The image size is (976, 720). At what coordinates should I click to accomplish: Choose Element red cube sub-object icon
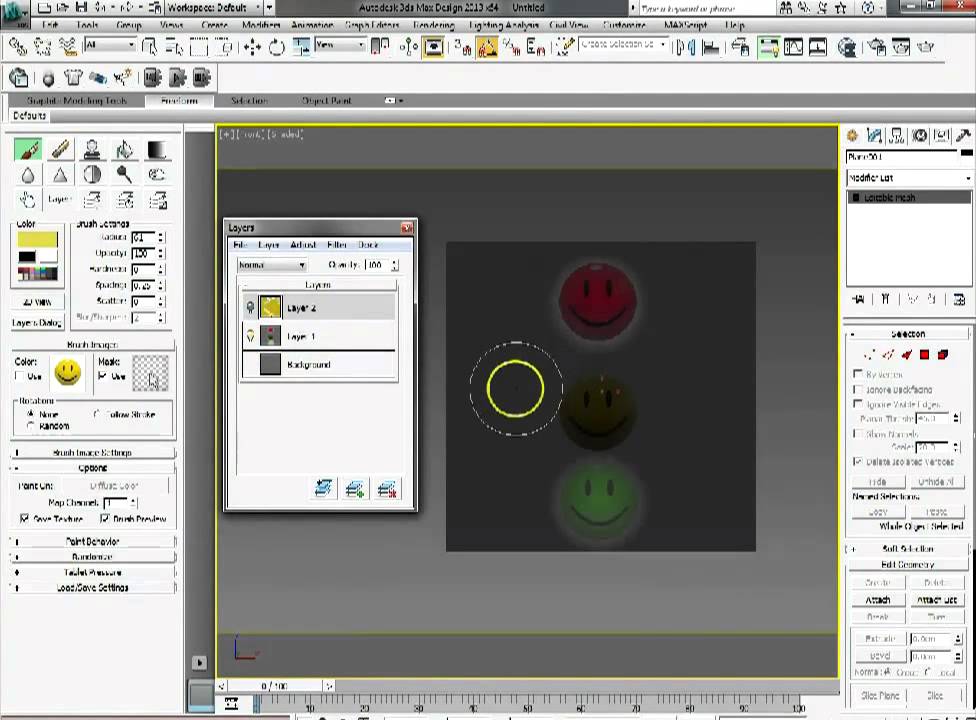click(943, 355)
